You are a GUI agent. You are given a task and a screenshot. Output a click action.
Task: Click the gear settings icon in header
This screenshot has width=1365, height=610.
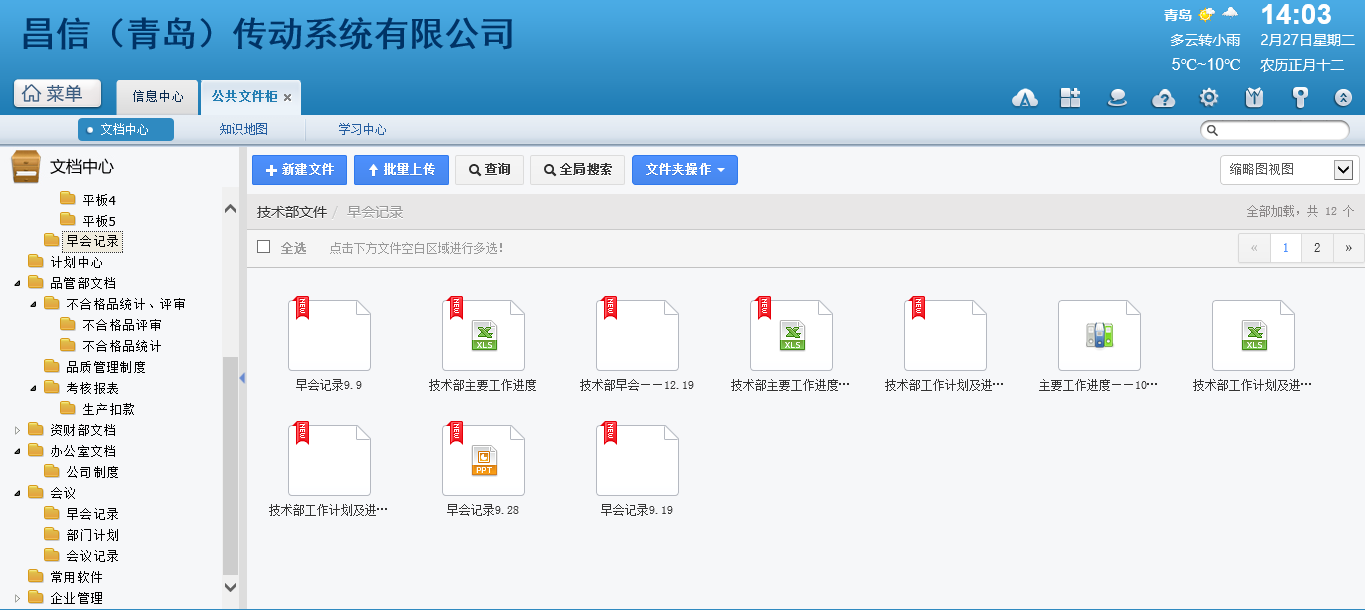tap(1209, 97)
